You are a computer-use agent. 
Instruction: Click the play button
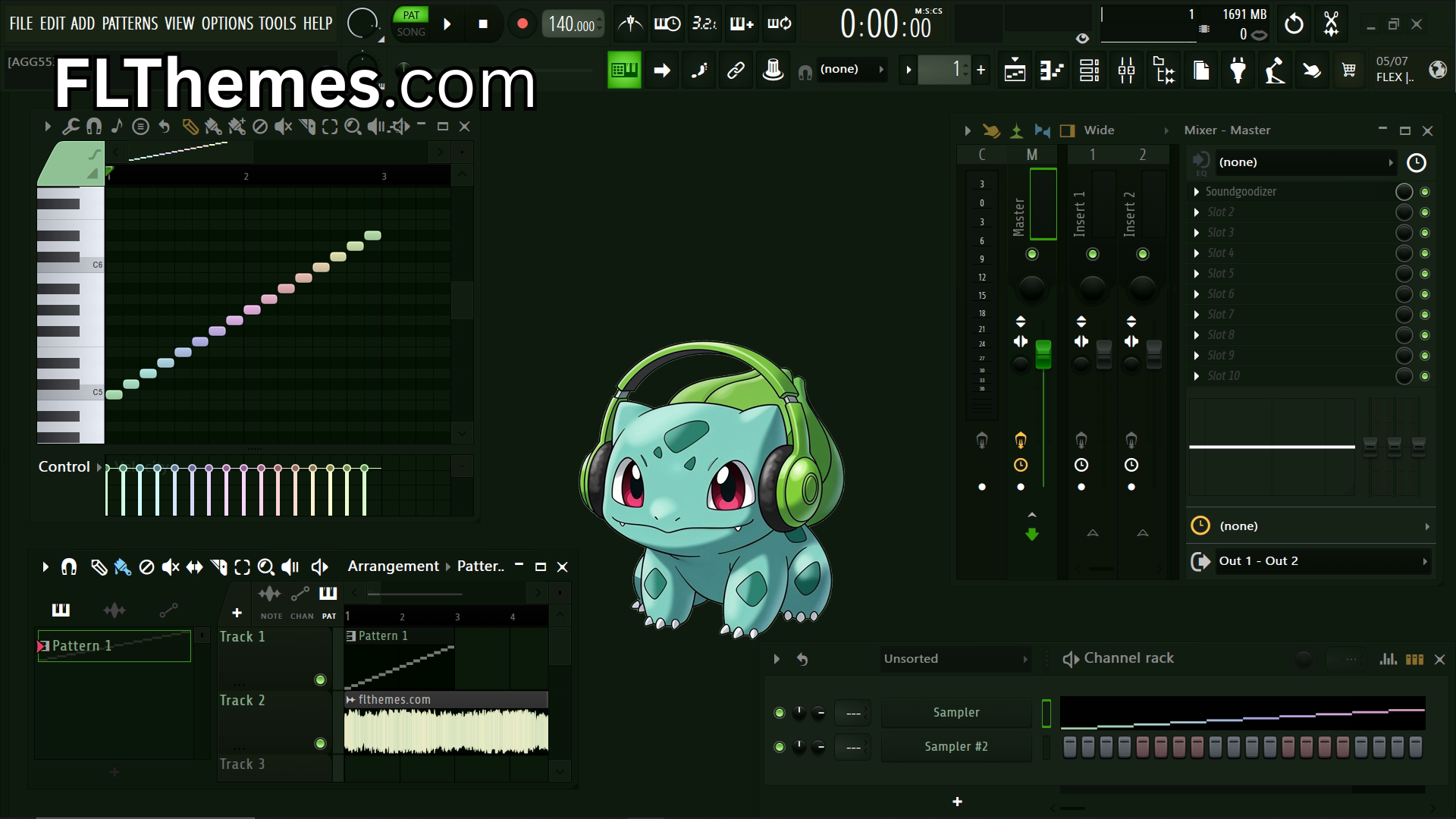[447, 24]
